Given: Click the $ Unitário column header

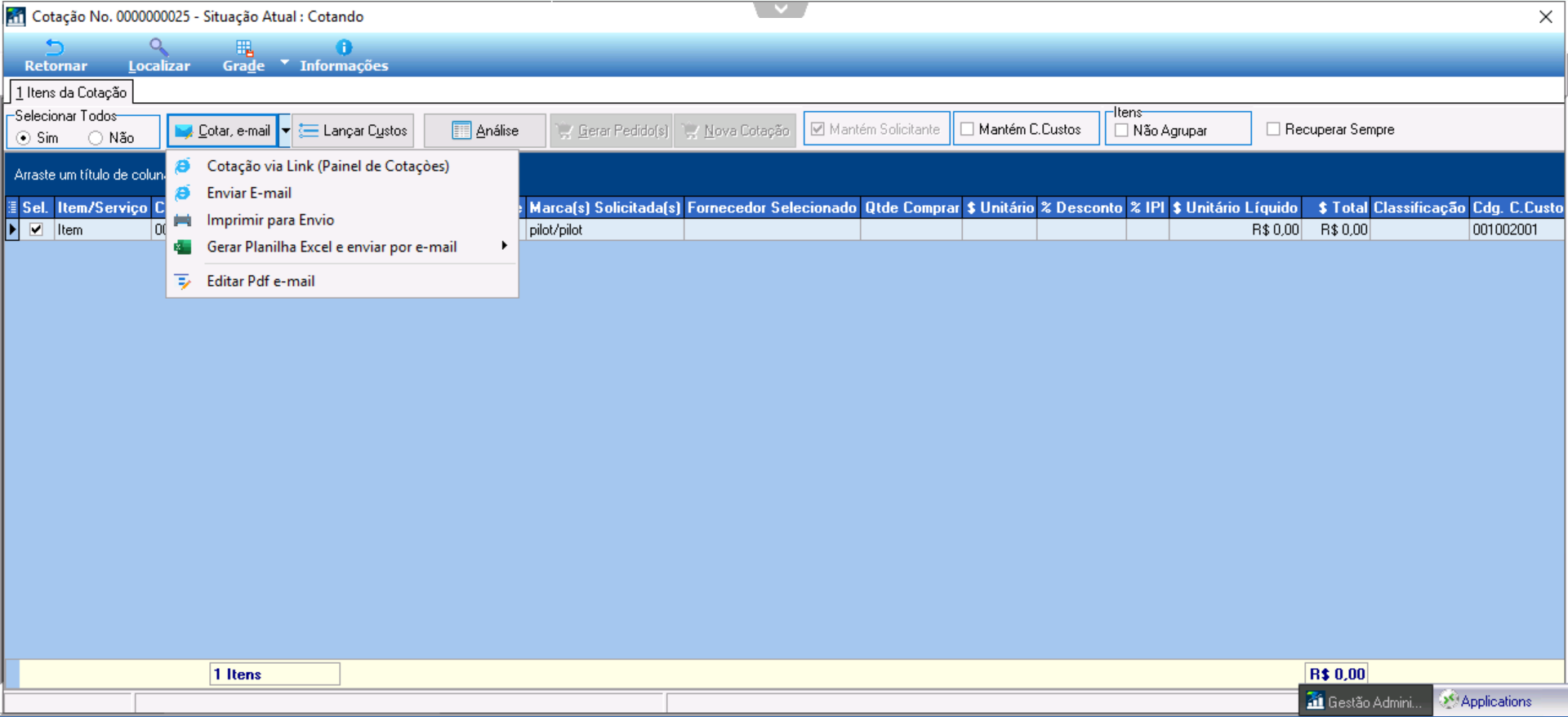Looking at the screenshot, I should coord(1000,207).
